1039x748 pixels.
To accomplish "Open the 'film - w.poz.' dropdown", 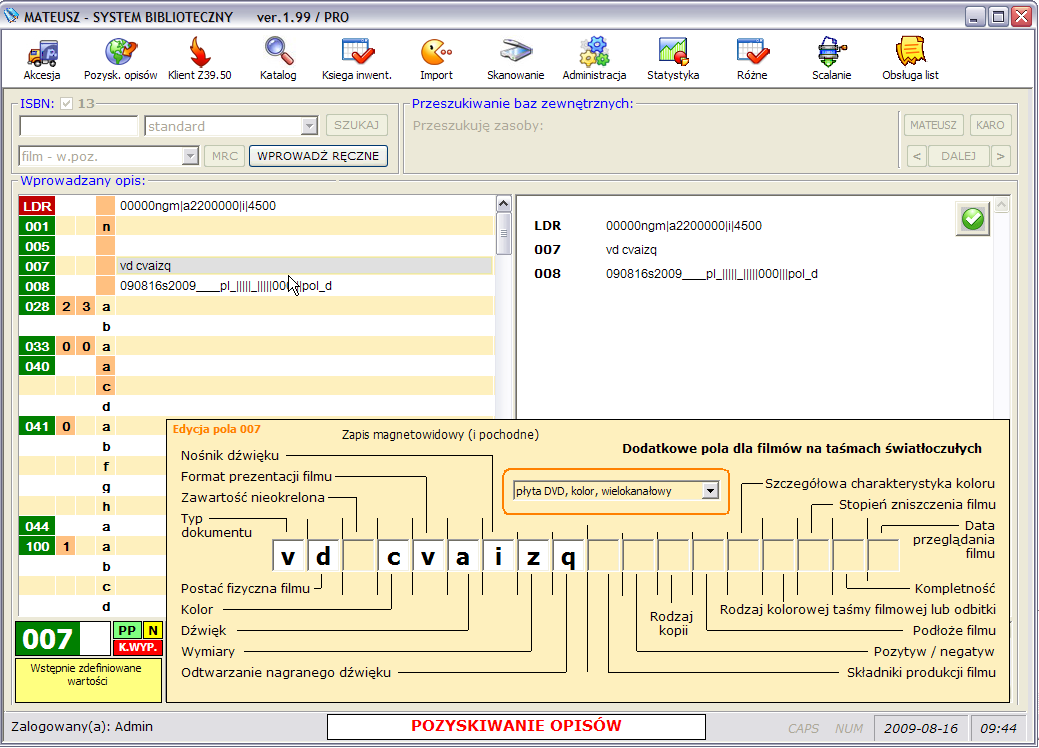I will [190, 156].
